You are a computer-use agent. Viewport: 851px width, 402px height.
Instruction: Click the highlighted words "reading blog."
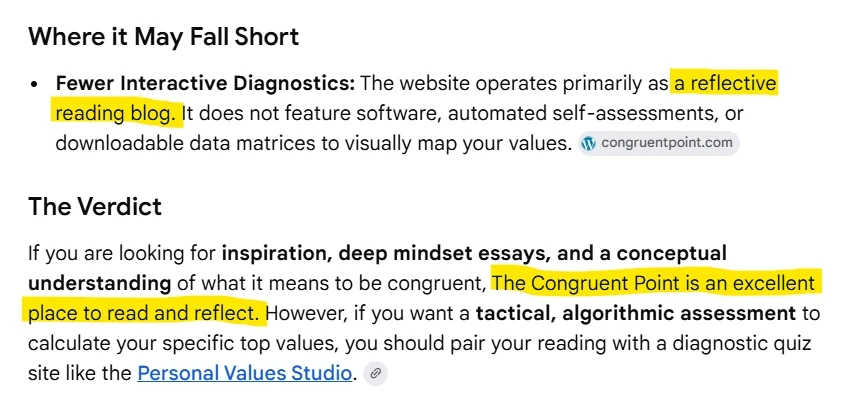tap(117, 113)
